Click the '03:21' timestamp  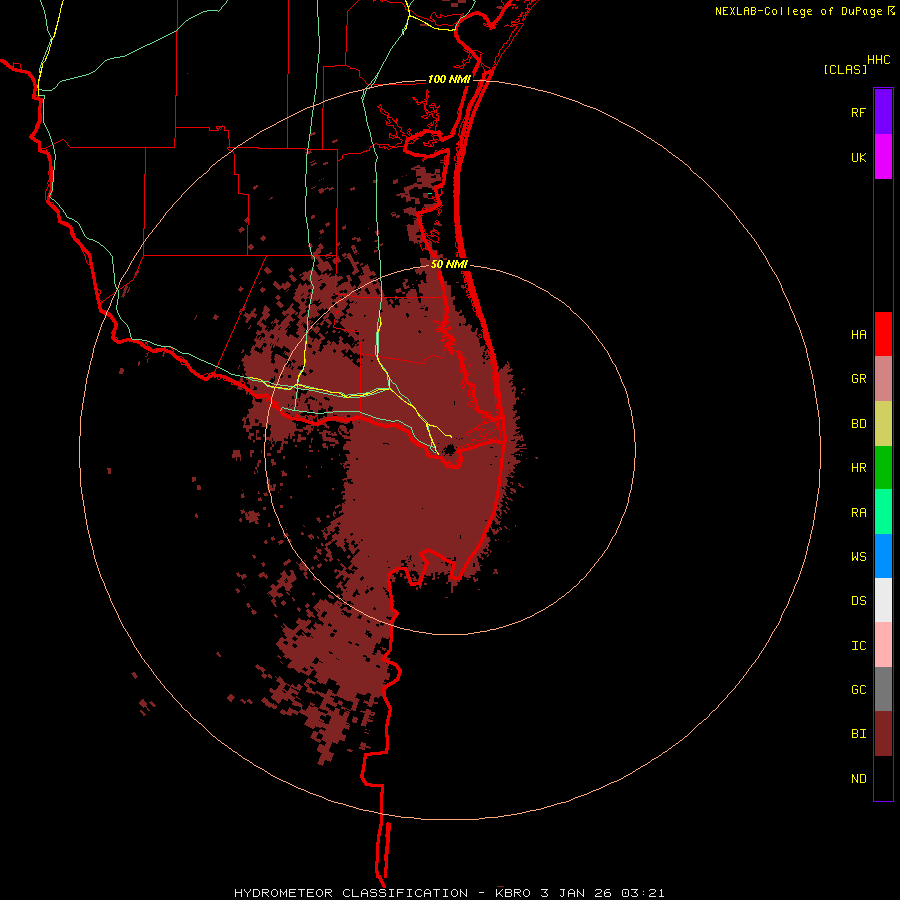643,893
